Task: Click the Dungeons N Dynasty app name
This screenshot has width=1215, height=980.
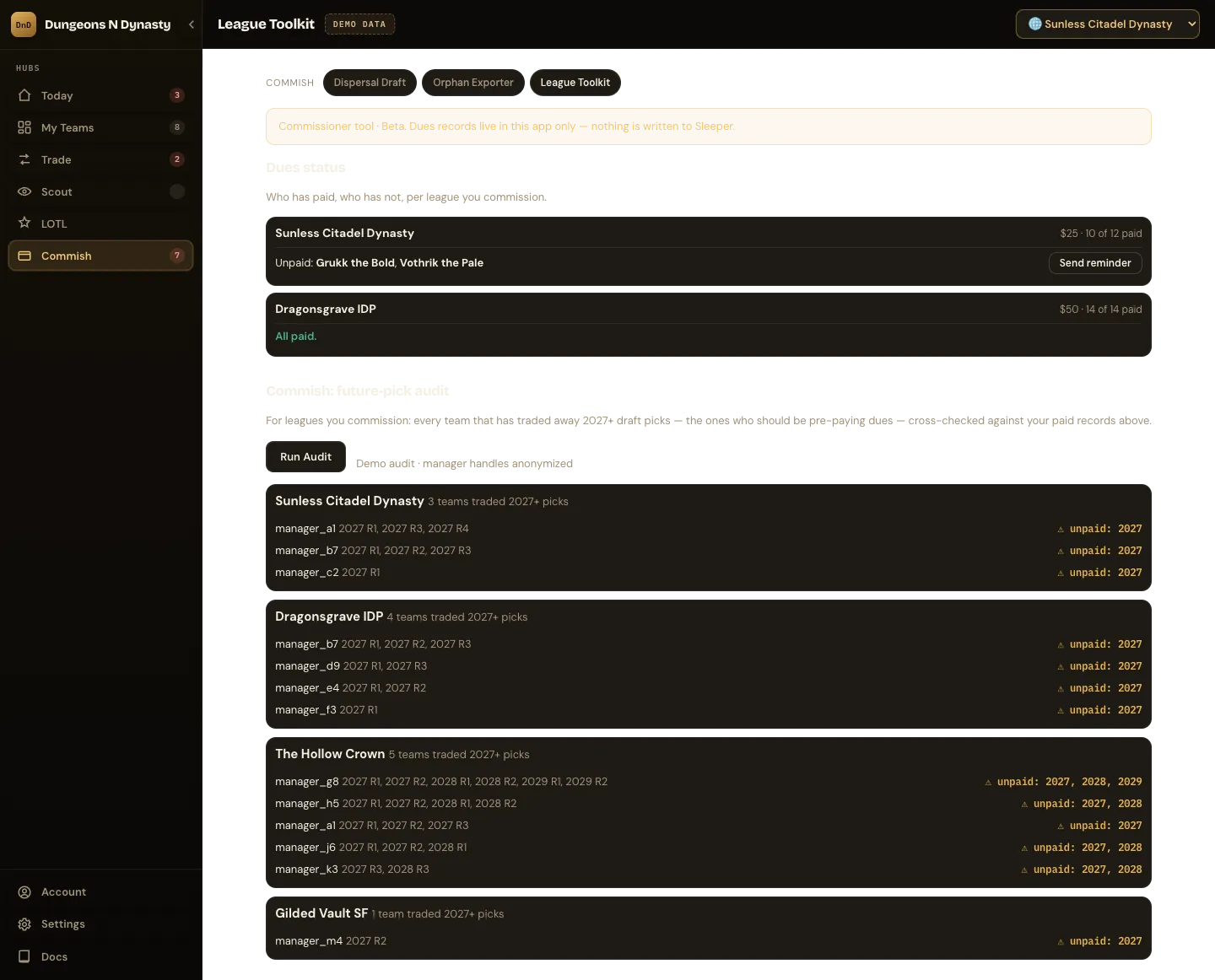Action: (107, 24)
